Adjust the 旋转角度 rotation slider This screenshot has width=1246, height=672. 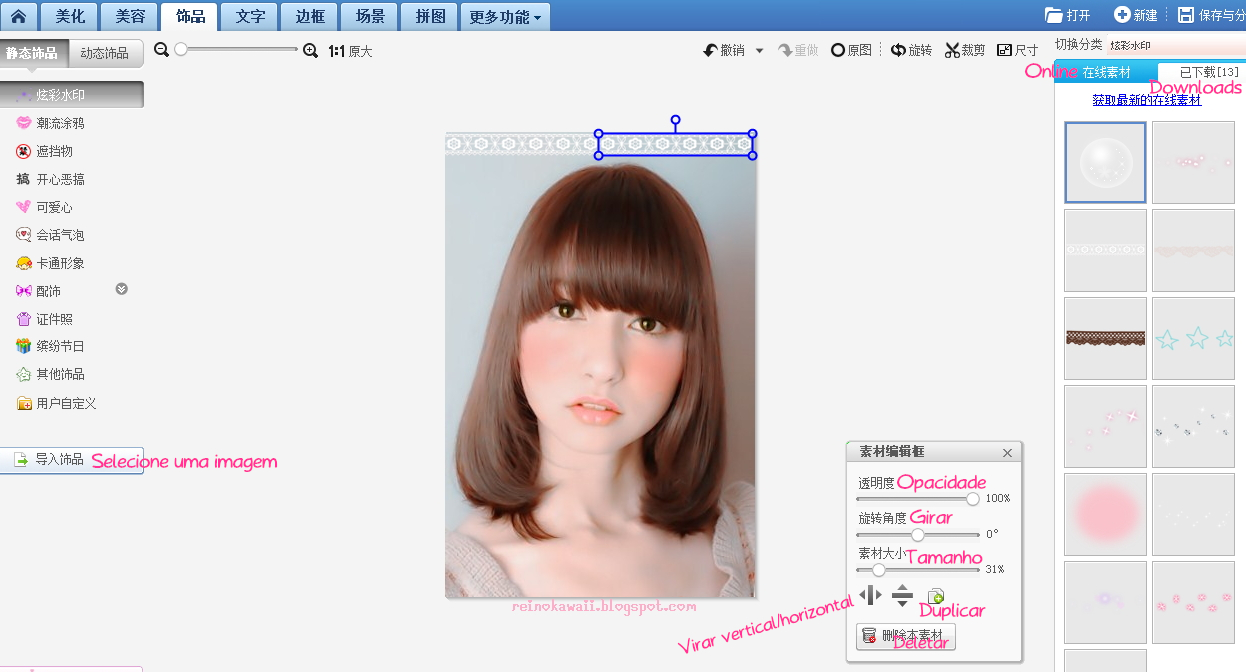(x=918, y=534)
